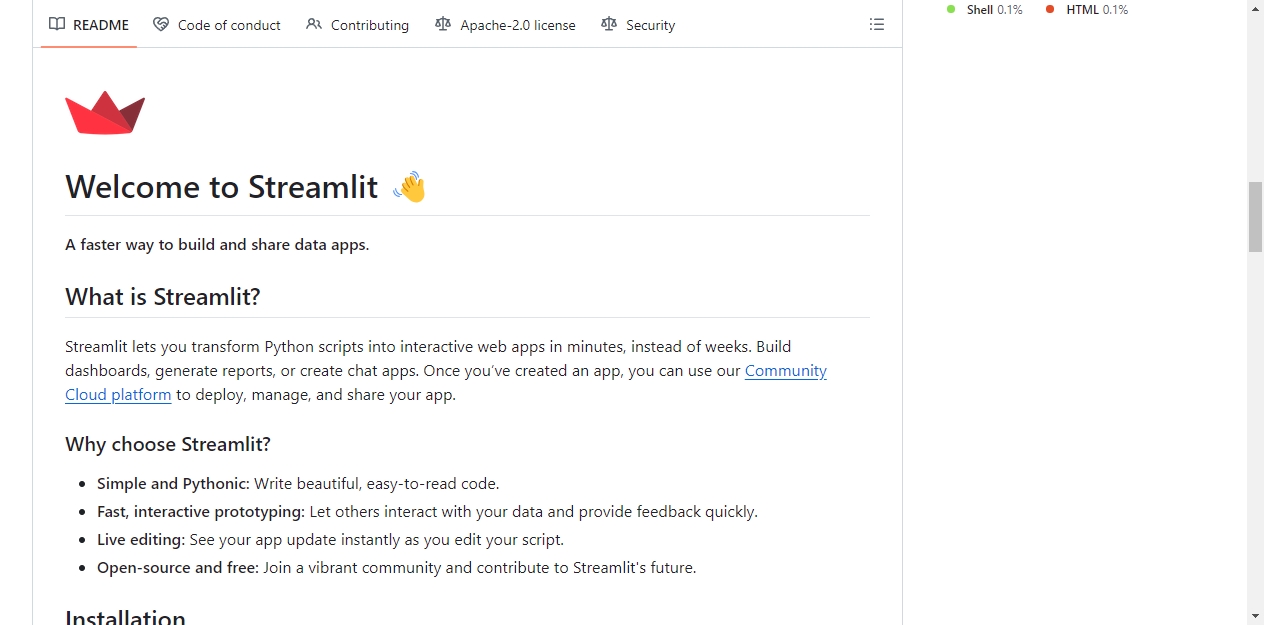Click the HTML language entry
Screen dimensions: 1264x625
point(1086,10)
